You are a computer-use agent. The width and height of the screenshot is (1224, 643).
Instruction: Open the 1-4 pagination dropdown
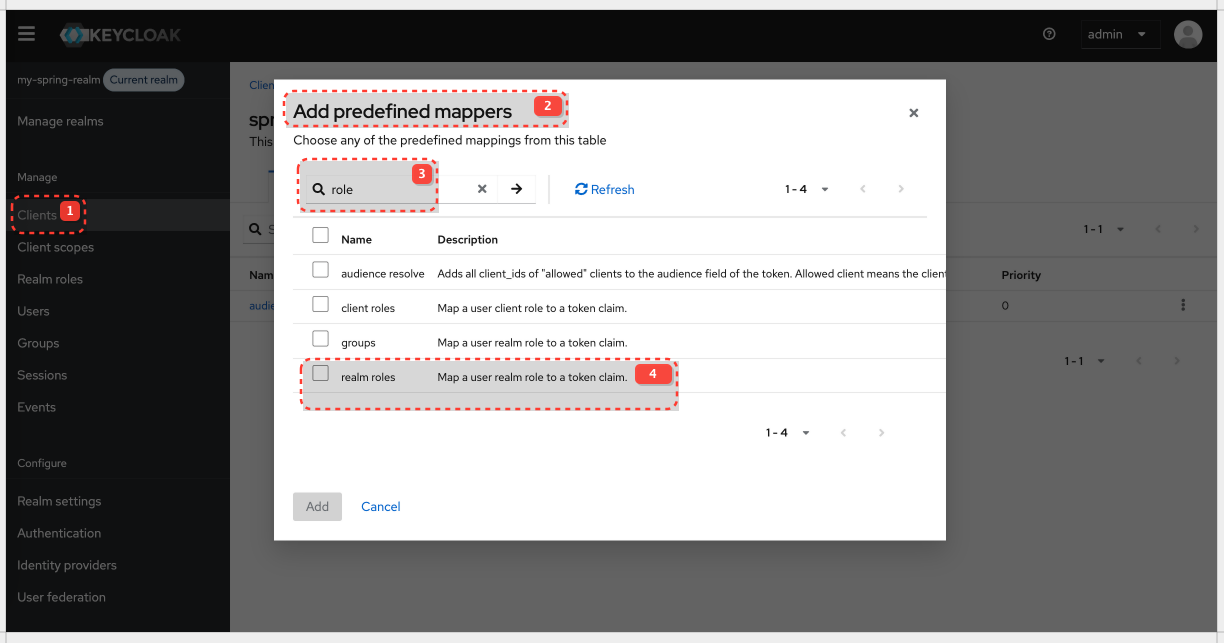pos(806,189)
